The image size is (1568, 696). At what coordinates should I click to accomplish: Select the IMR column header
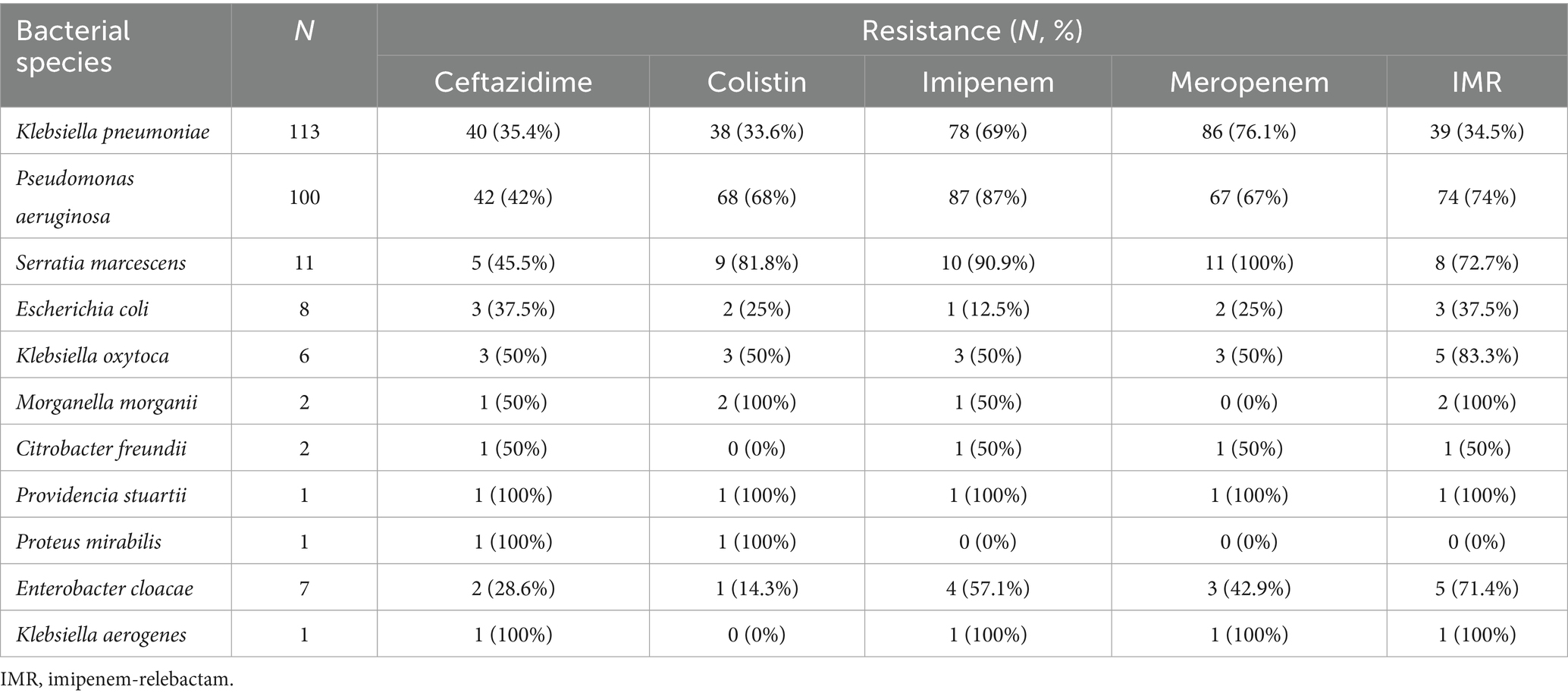click(1476, 82)
